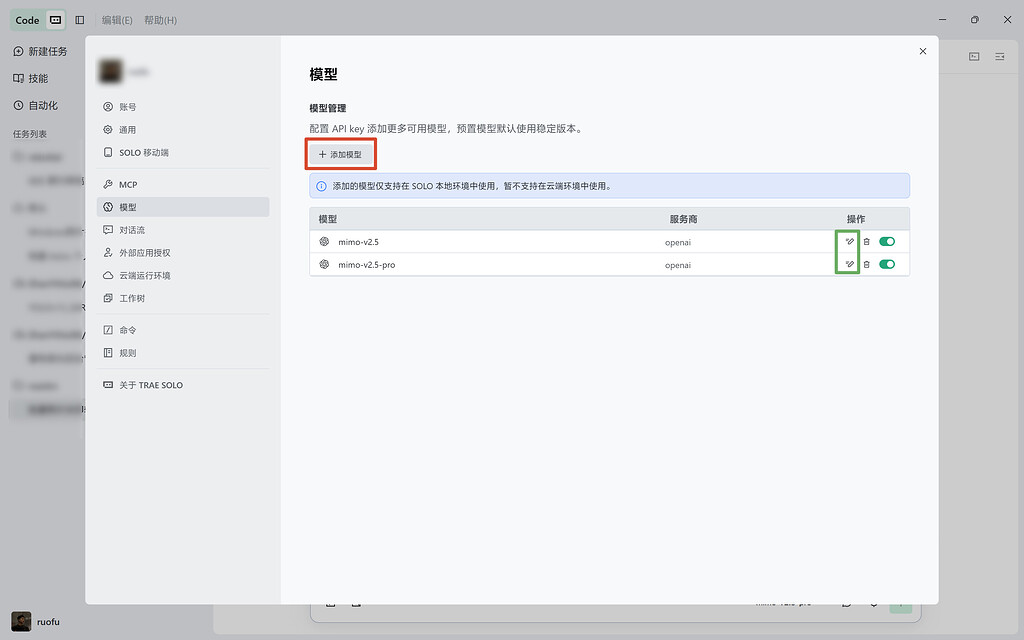The height and width of the screenshot is (640, 1024).
Task: Open the MCP settings section
Action: [x=183, y=184]
